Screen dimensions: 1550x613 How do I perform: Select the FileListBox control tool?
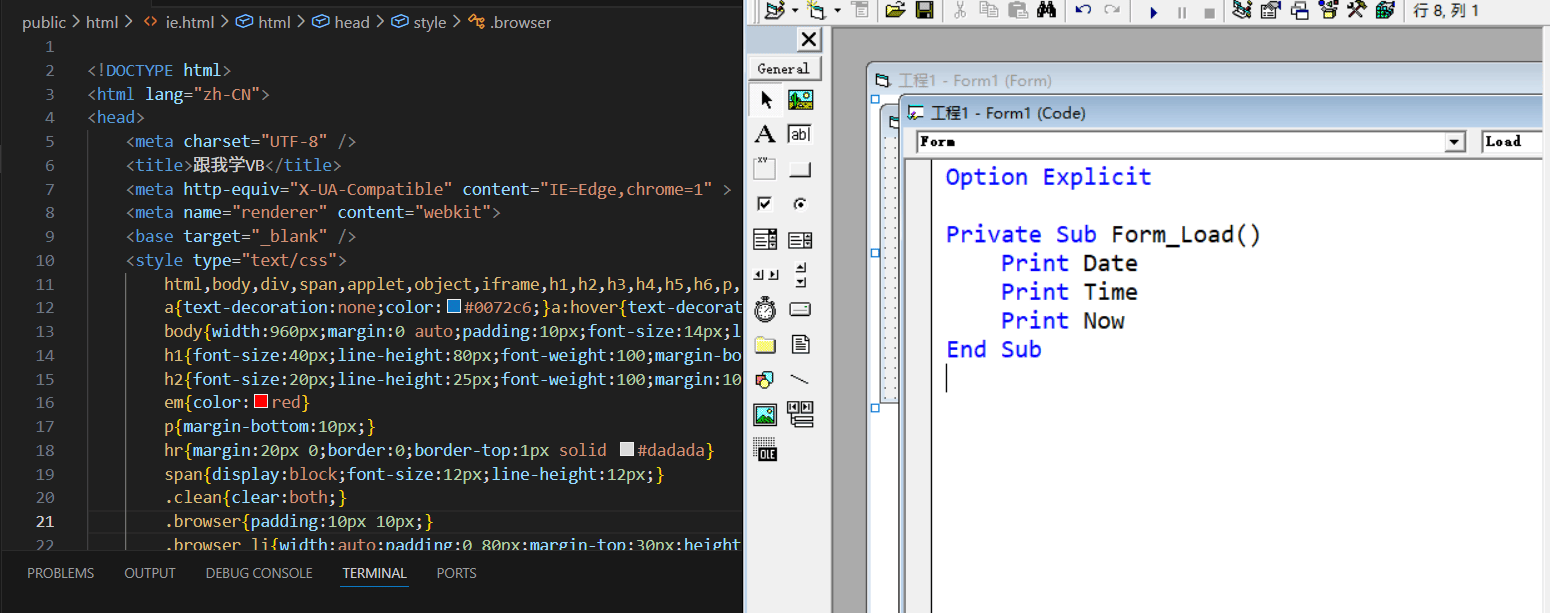coord(800,344)
